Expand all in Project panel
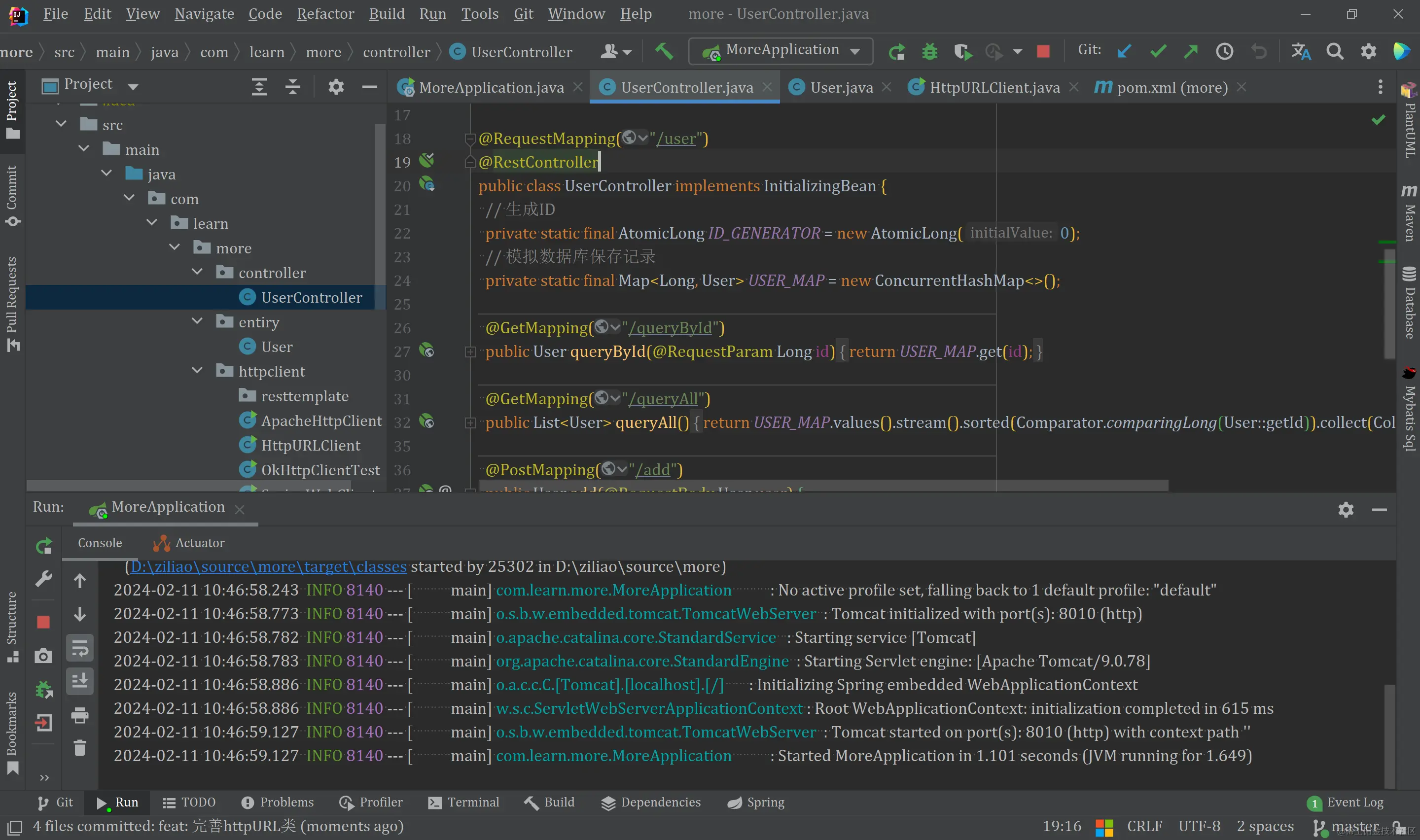Screen dimensions: 1420x840 tap(259, 87)
